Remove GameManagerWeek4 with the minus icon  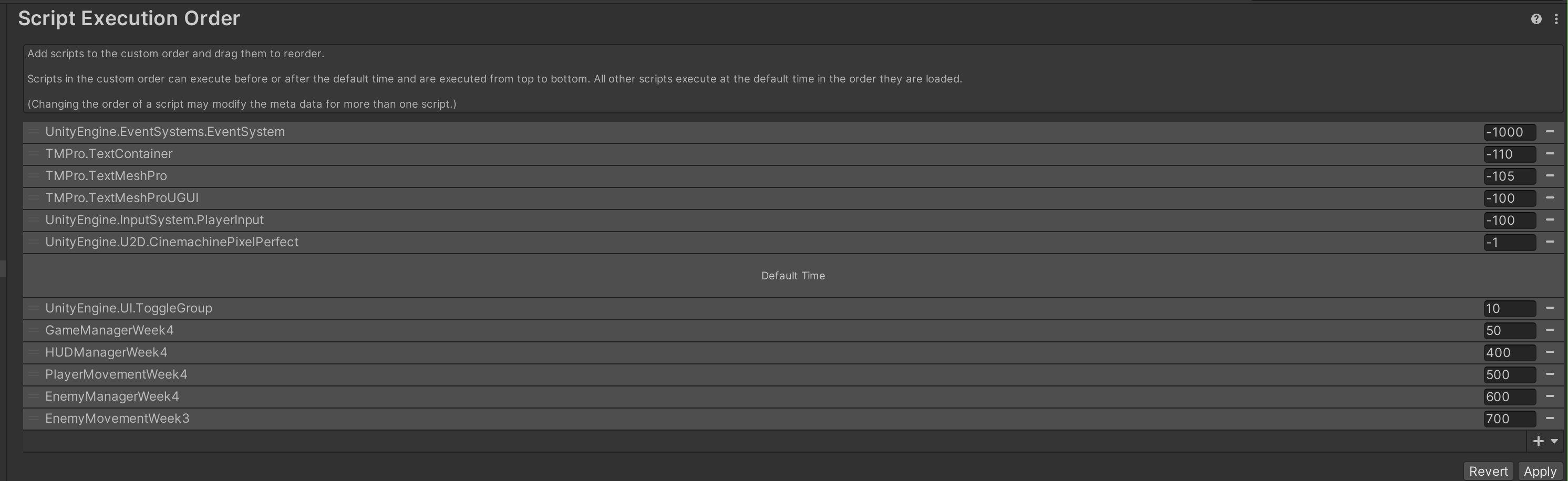coord(1550,330)
